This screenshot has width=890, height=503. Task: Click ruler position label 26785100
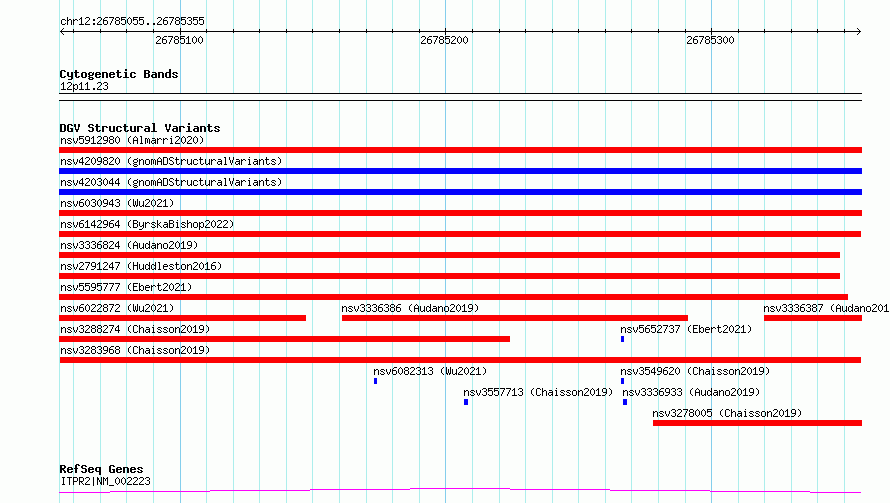click(179, 40)
